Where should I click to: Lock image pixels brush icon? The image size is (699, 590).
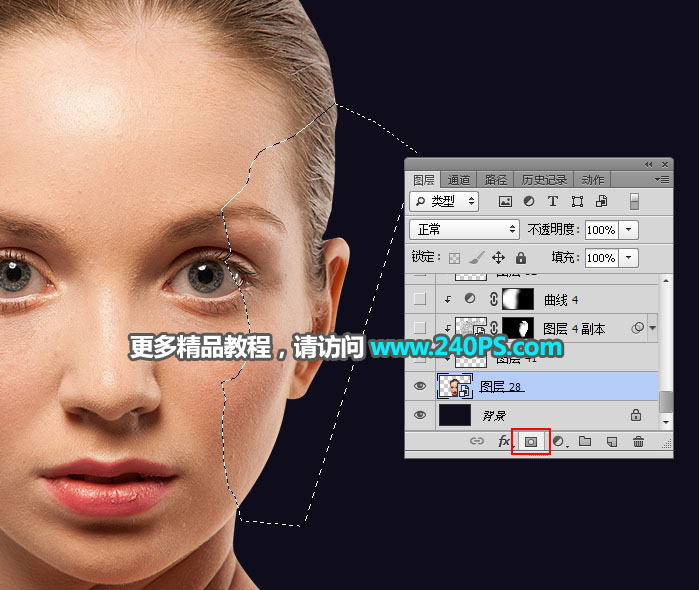point(477,257)
